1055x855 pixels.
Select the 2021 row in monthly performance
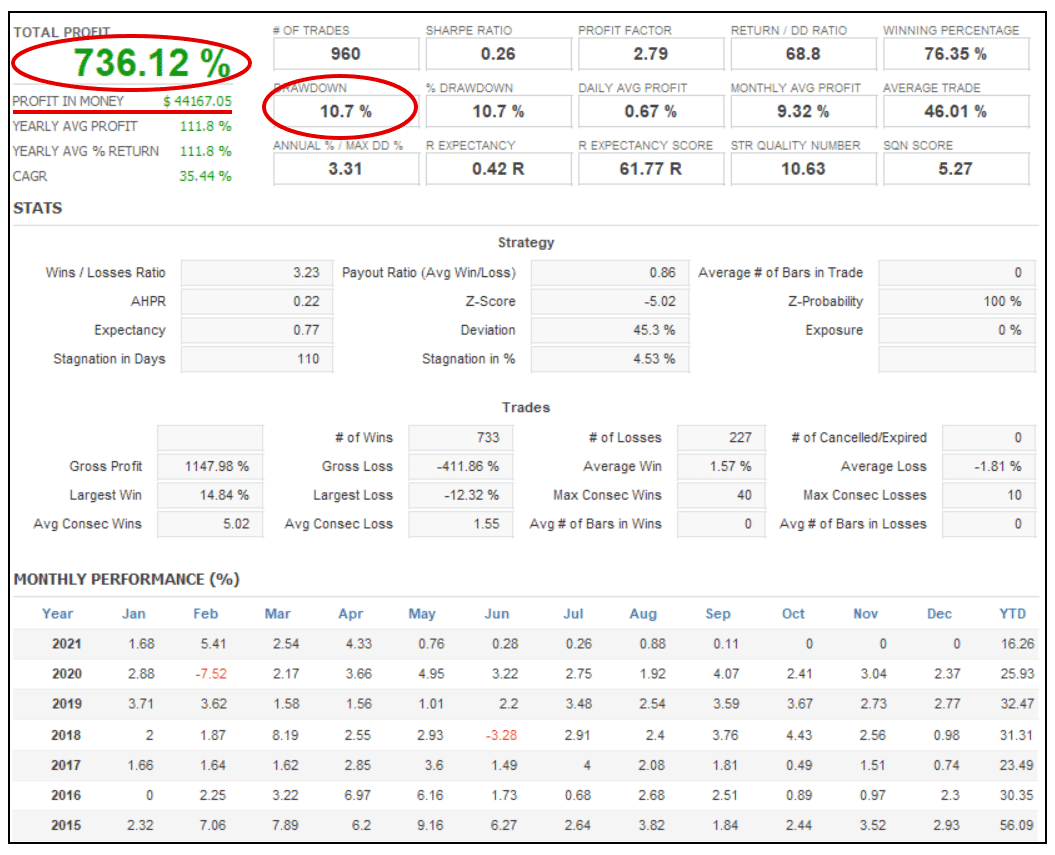[x=66, y=643]
